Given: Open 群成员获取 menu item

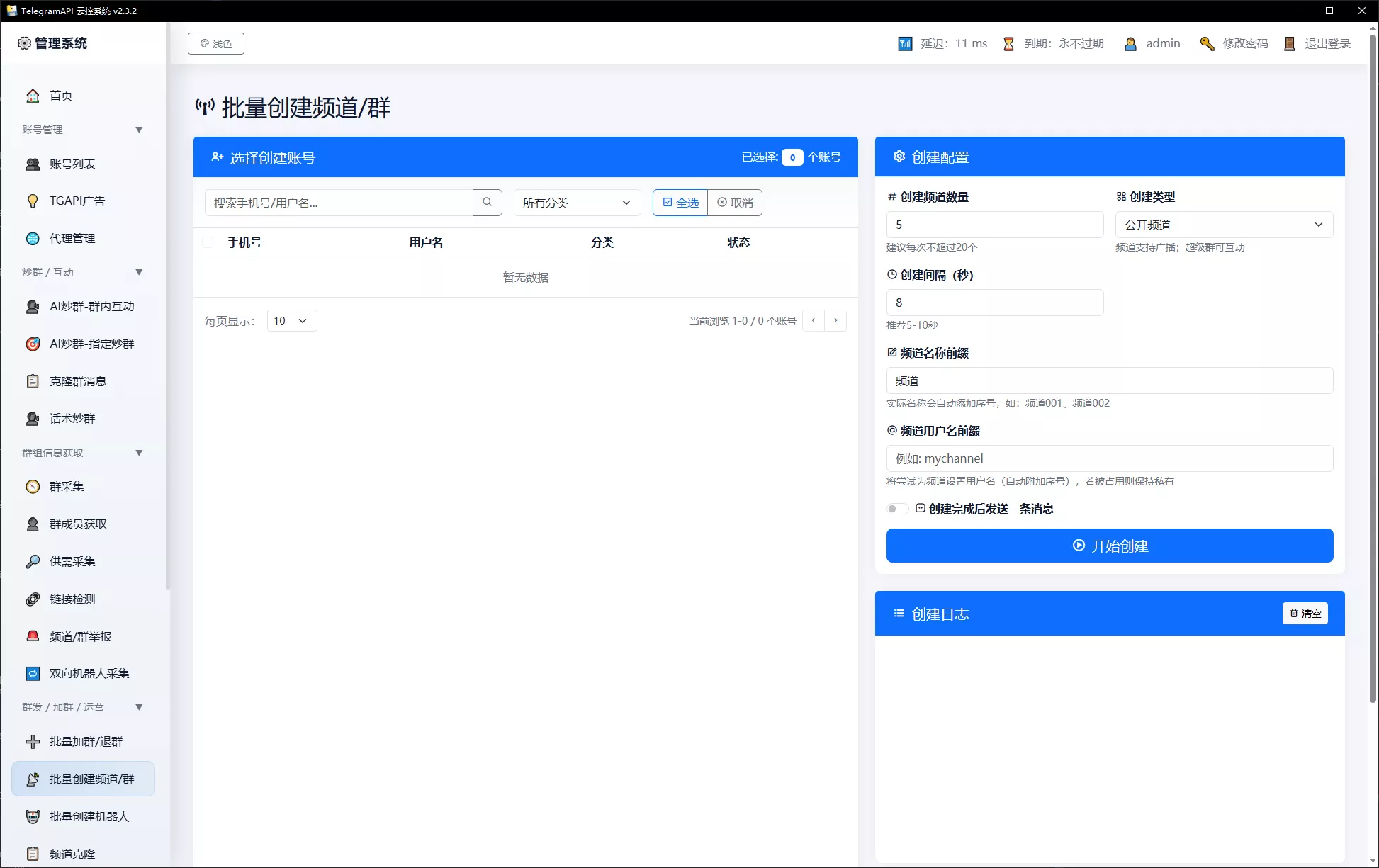Looking at the screenshot, I should click(83, 524).
